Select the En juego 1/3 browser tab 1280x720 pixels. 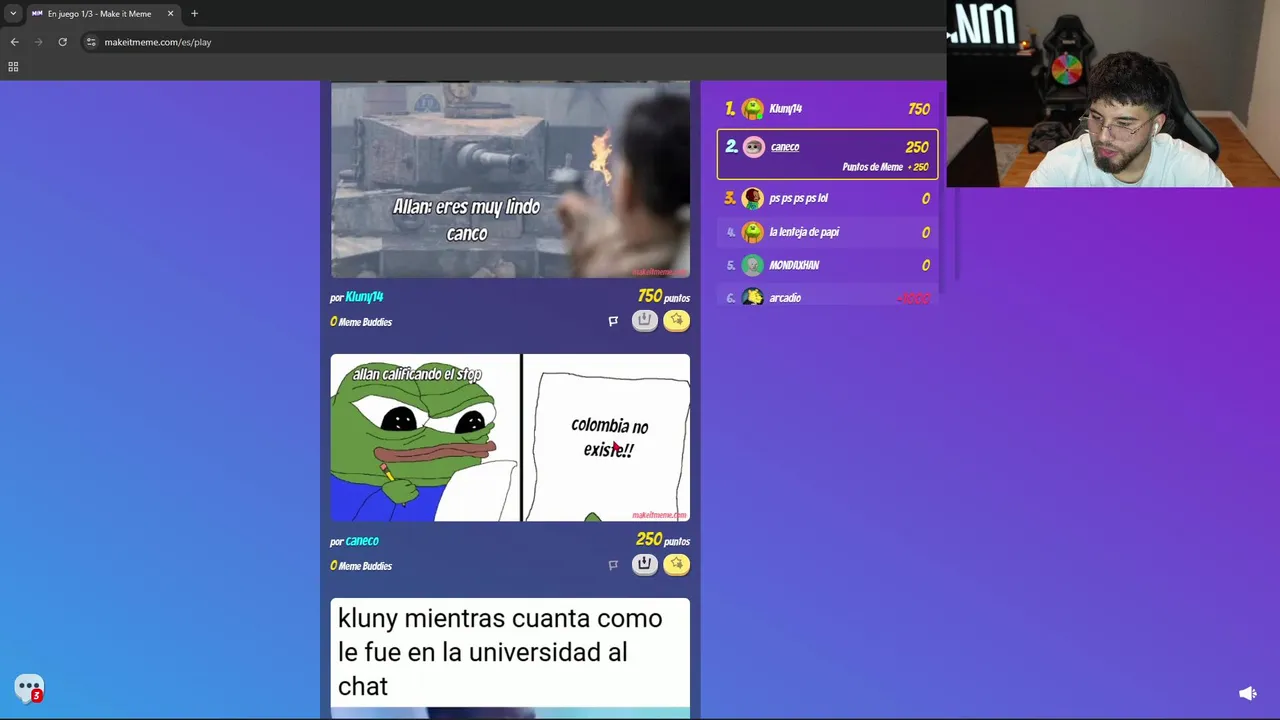click(102, 14)
